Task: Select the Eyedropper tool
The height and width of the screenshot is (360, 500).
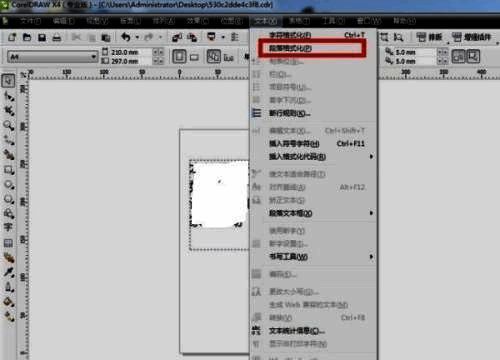Action: [9, 272]
